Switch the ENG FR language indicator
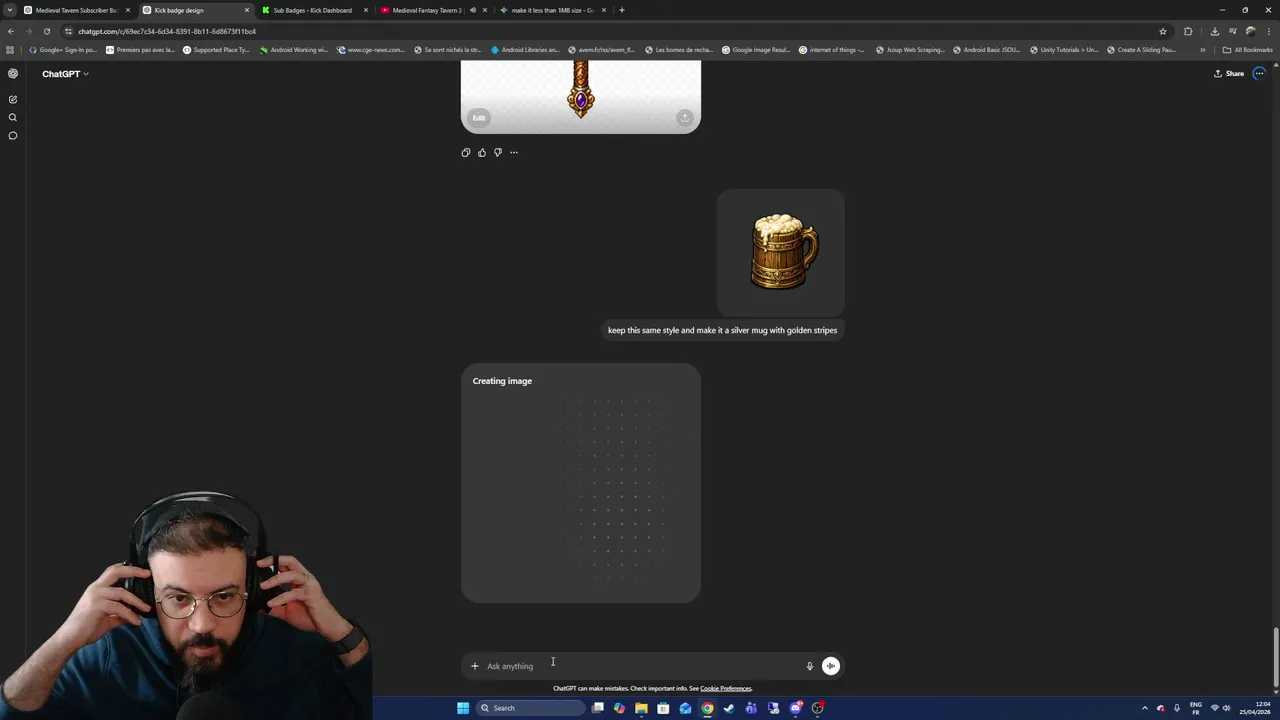The width and height of the screenshot is (1280, 720). point(1196,708)
